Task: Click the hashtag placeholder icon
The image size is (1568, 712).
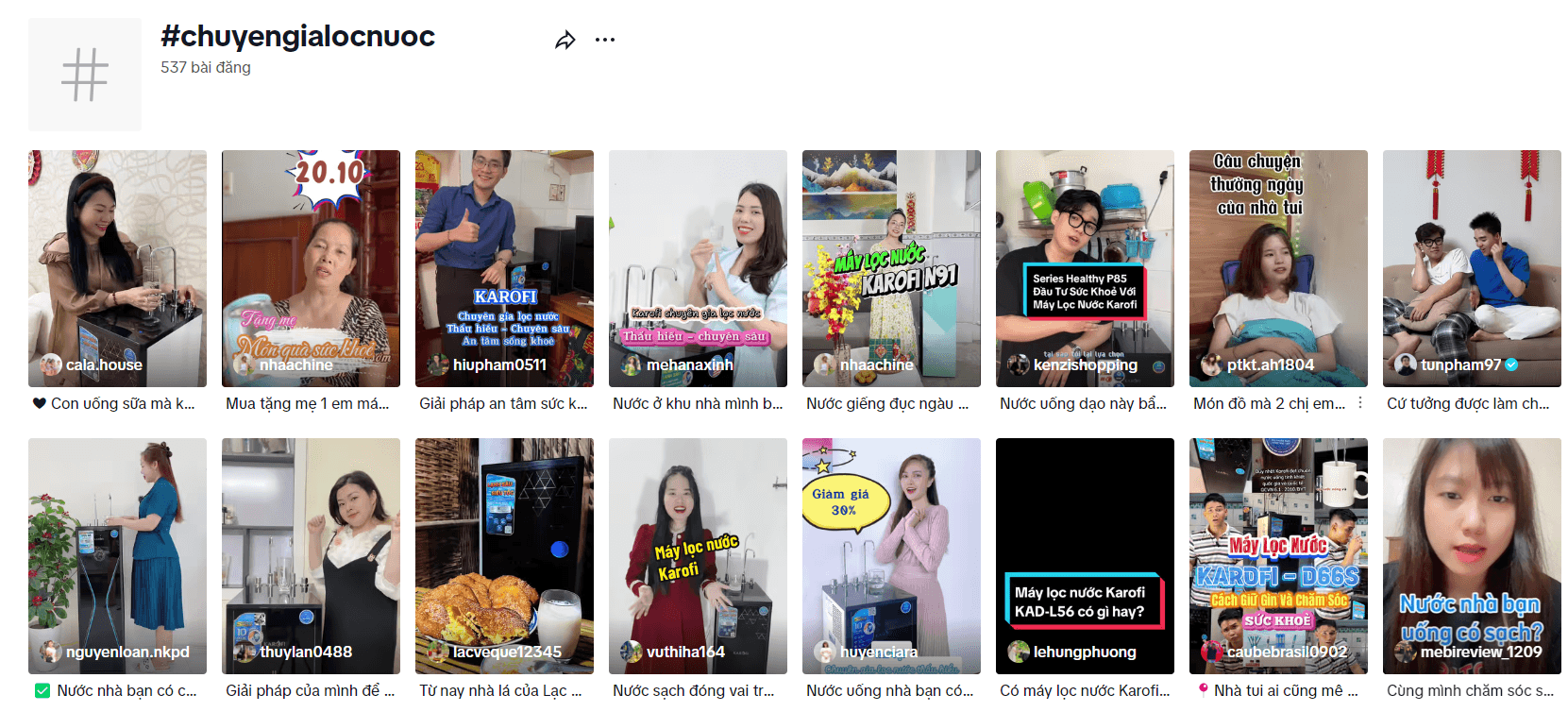Action: 85,75
